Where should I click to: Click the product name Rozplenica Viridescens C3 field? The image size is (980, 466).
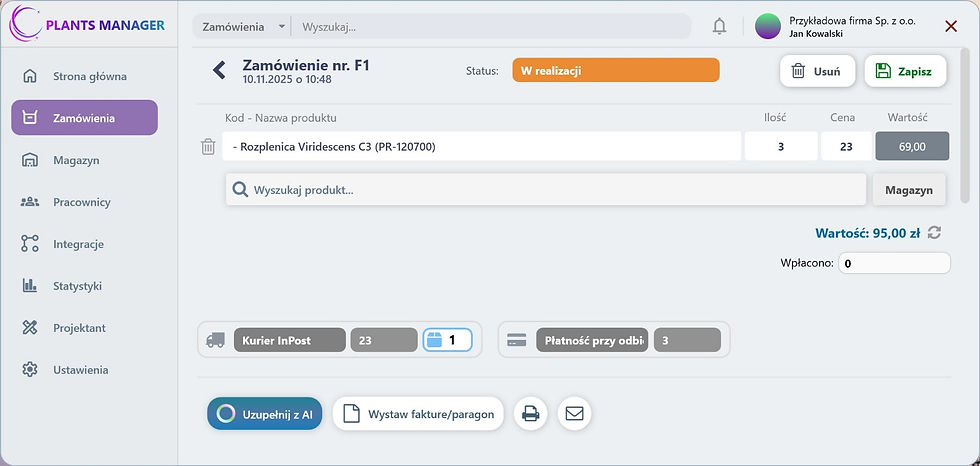[482, 147]
